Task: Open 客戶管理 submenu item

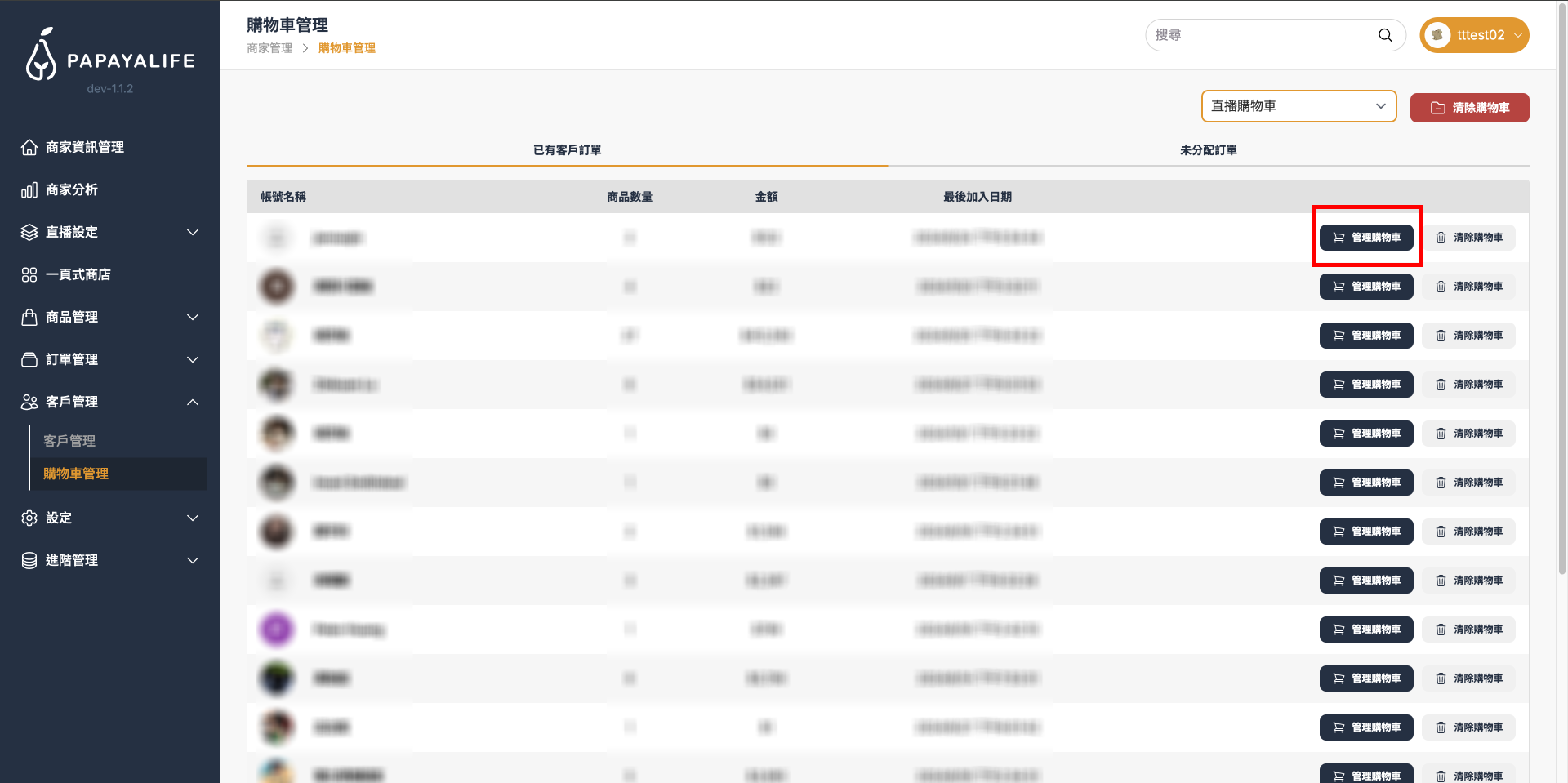Action: (x=69, y=441)
